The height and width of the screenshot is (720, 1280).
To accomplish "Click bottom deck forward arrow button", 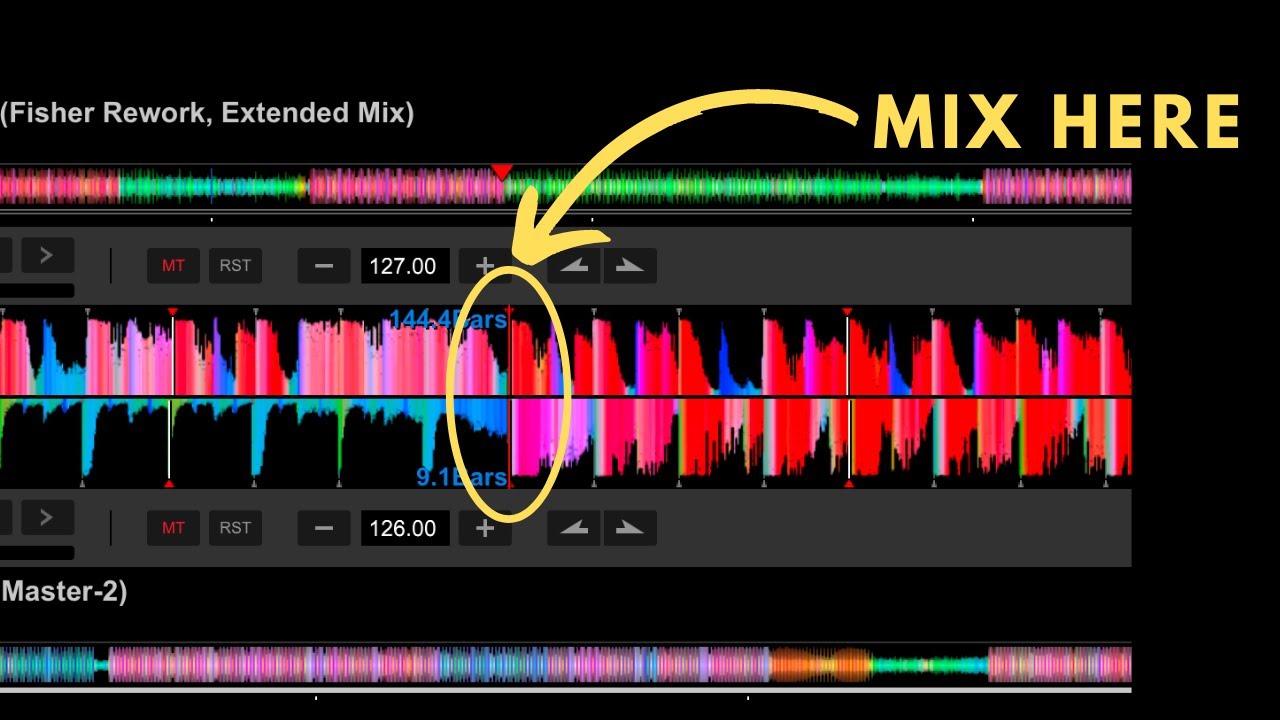I will click(x=47, y=518).
